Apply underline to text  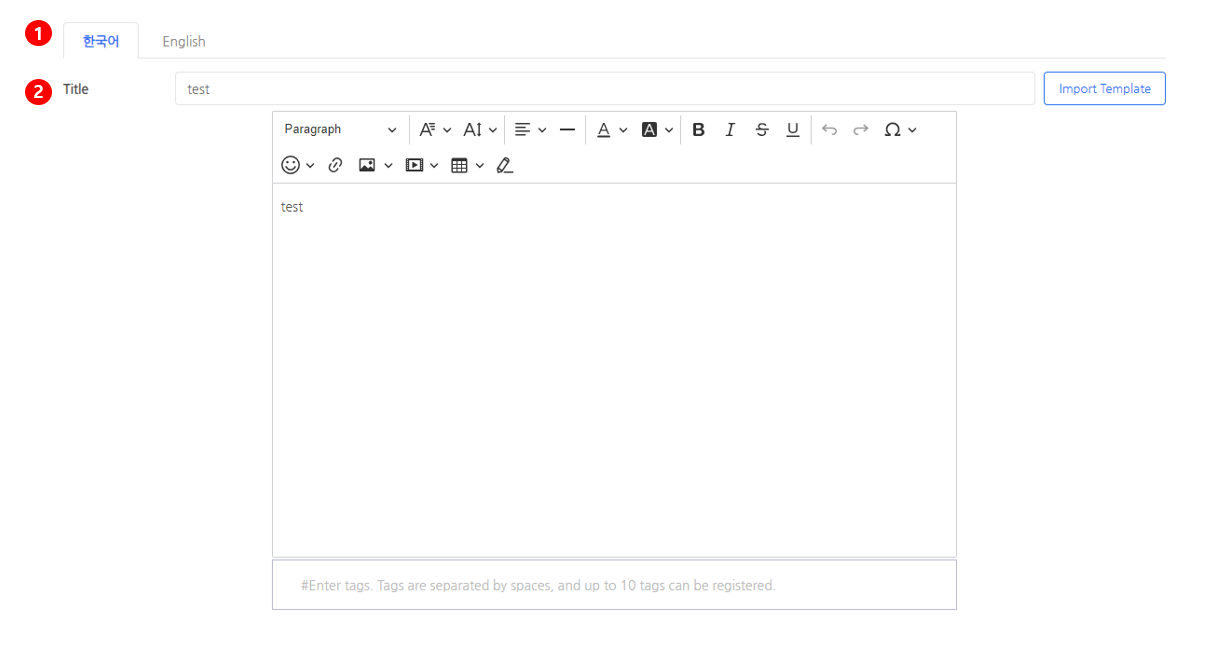tap(793, 130)
